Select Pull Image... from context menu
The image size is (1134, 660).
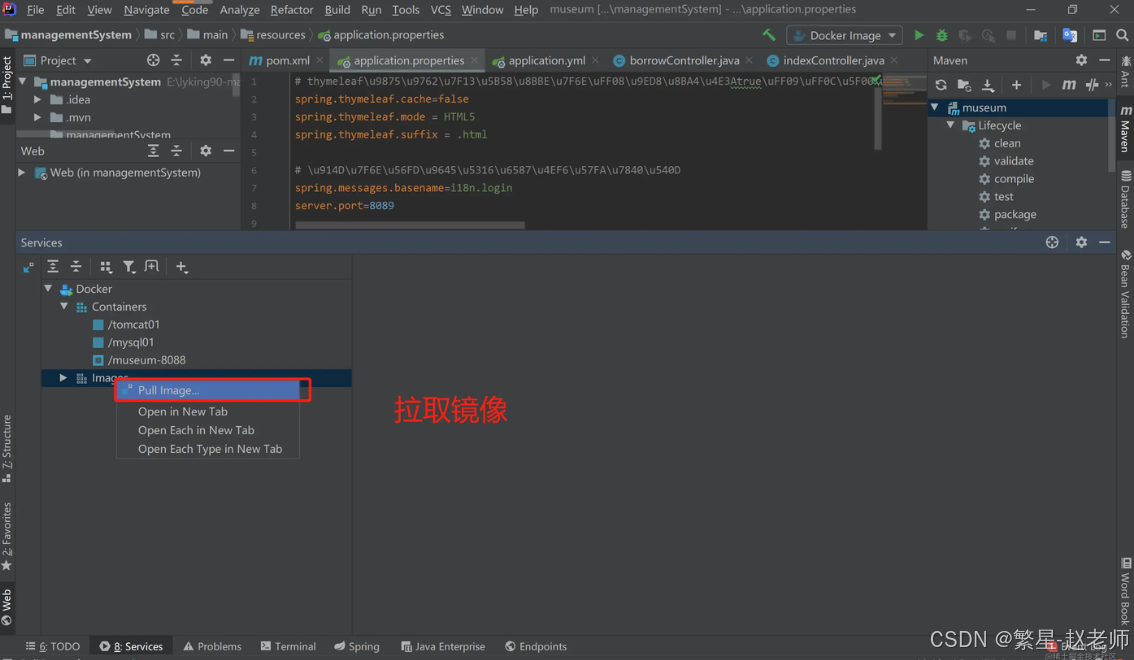(x=169, y=390)
